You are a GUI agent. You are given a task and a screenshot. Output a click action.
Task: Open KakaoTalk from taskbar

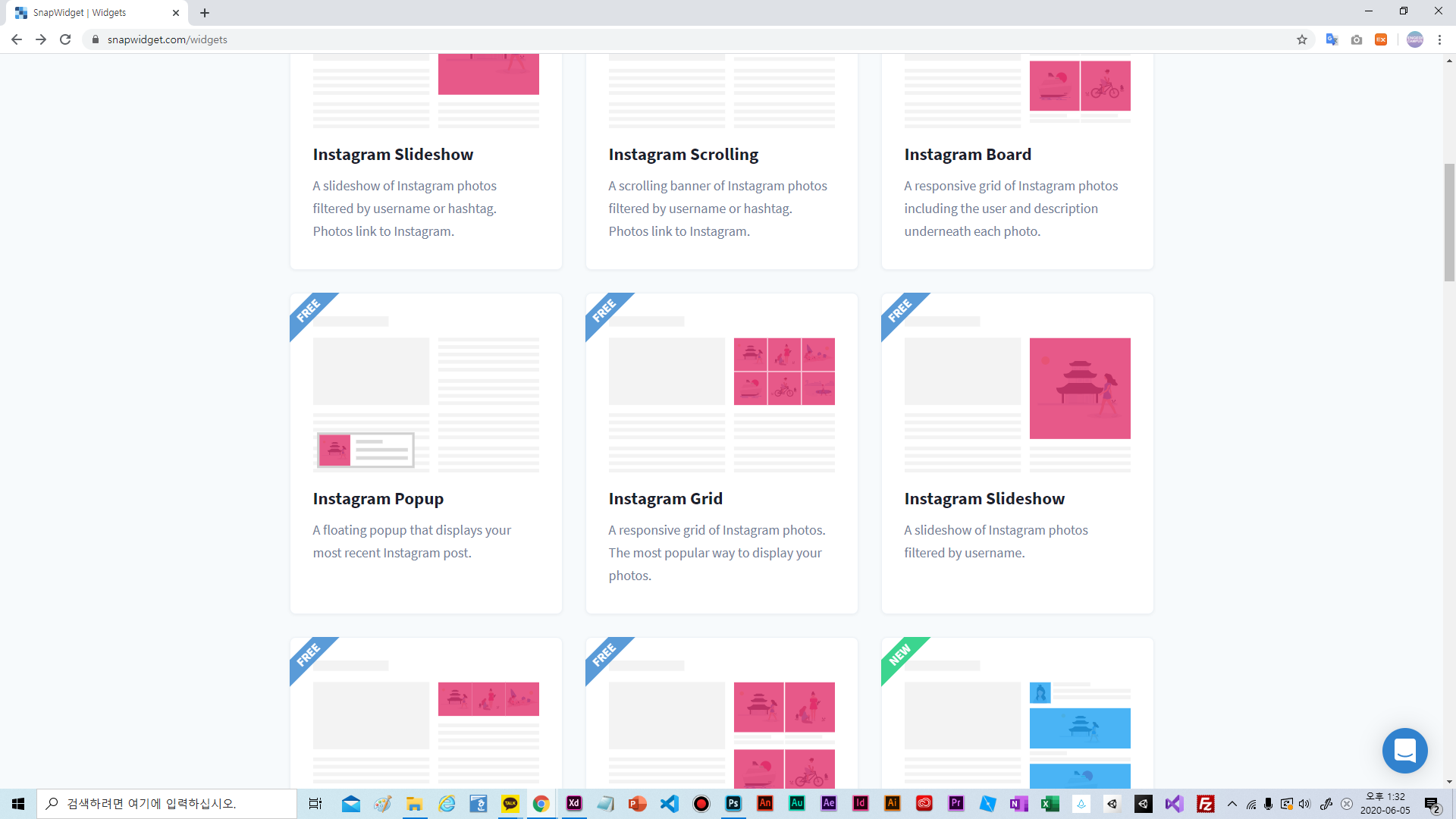click(510, 804)
